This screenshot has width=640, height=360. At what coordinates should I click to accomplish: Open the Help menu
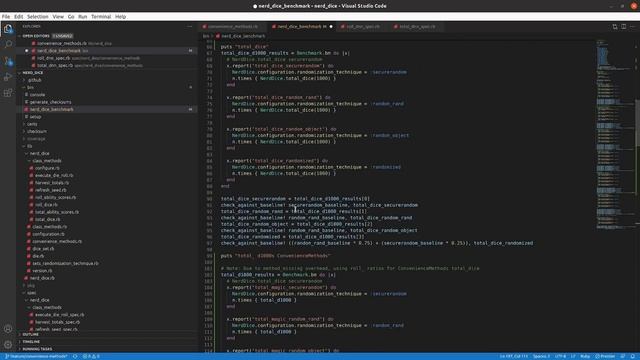(x=120, y=17)
